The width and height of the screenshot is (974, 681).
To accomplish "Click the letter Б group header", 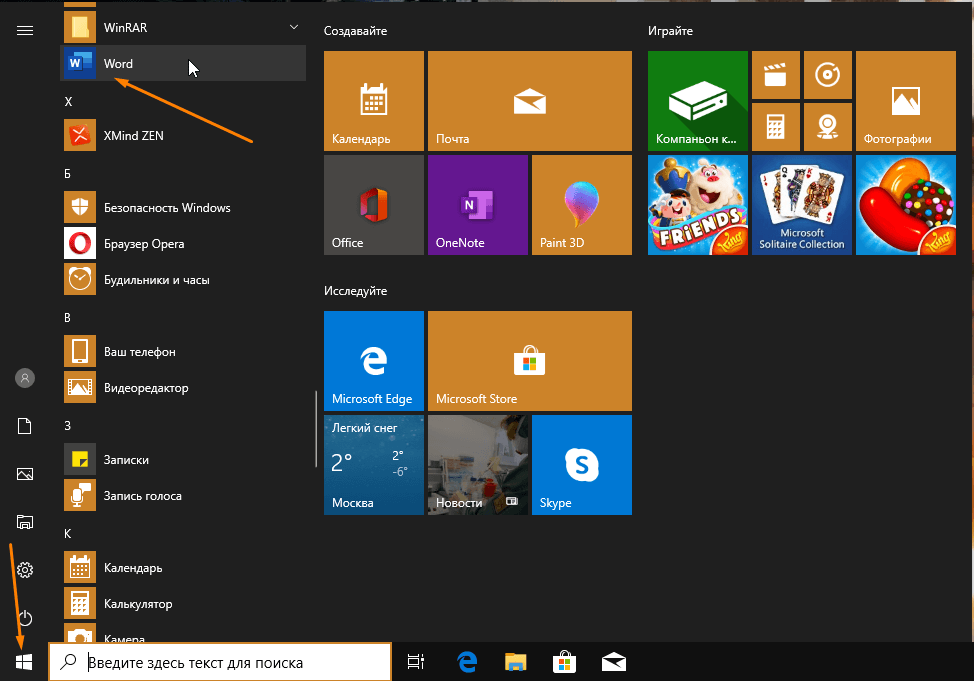I will tap(68, 174).
